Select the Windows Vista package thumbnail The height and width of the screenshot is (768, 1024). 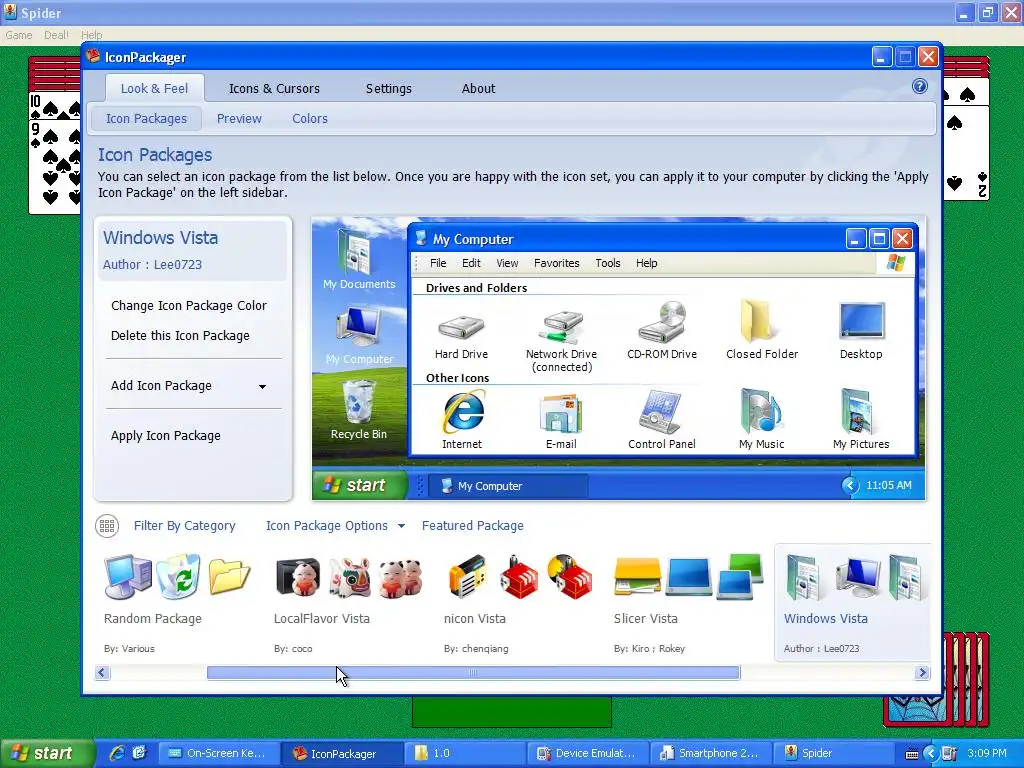(x=852, y=602)
